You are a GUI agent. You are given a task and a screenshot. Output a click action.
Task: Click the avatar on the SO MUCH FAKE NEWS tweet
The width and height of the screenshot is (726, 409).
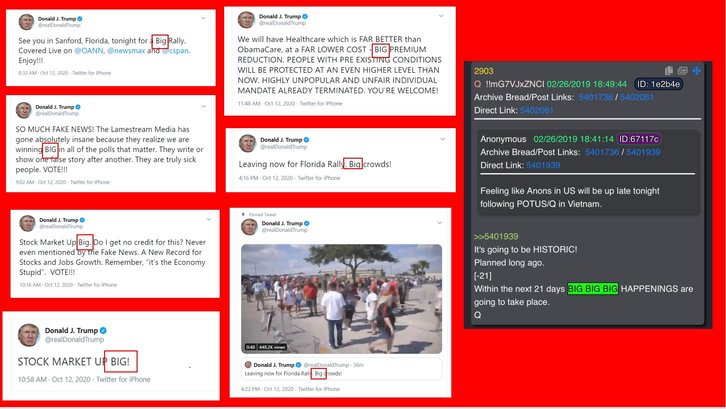click(x=24, y=110)
